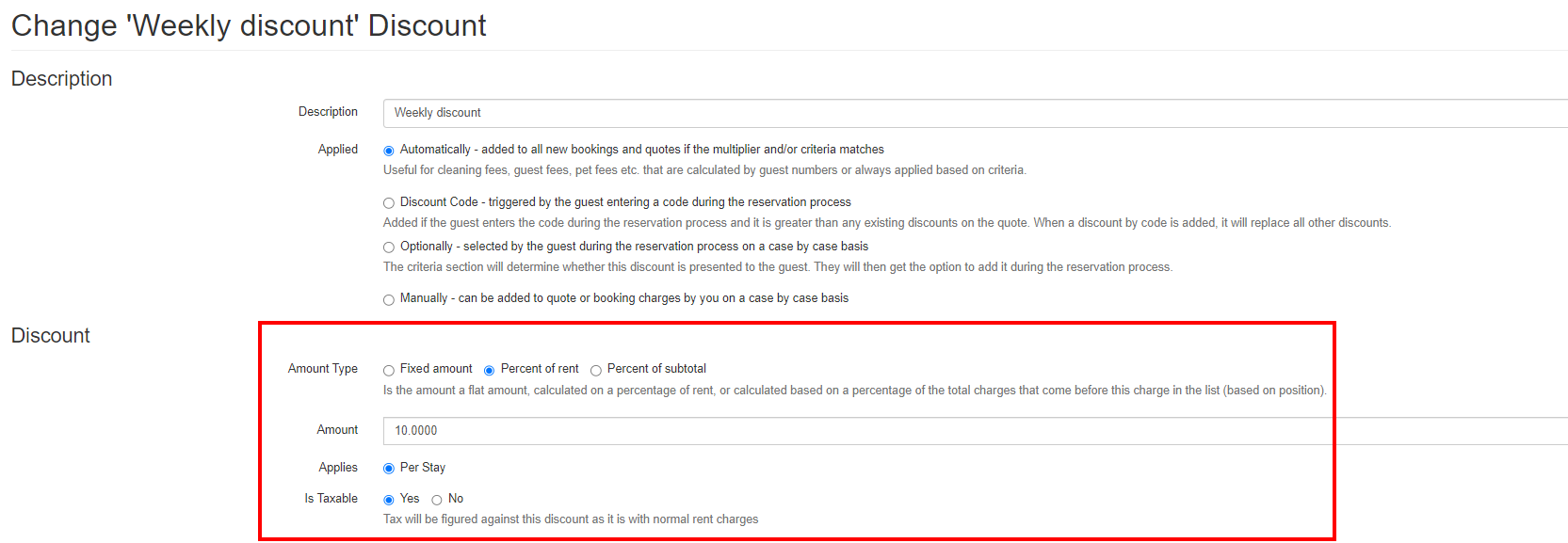Choose the Discount Code radio option
This screenshot has width=1568, height=543.
click(x=389, y=203)
